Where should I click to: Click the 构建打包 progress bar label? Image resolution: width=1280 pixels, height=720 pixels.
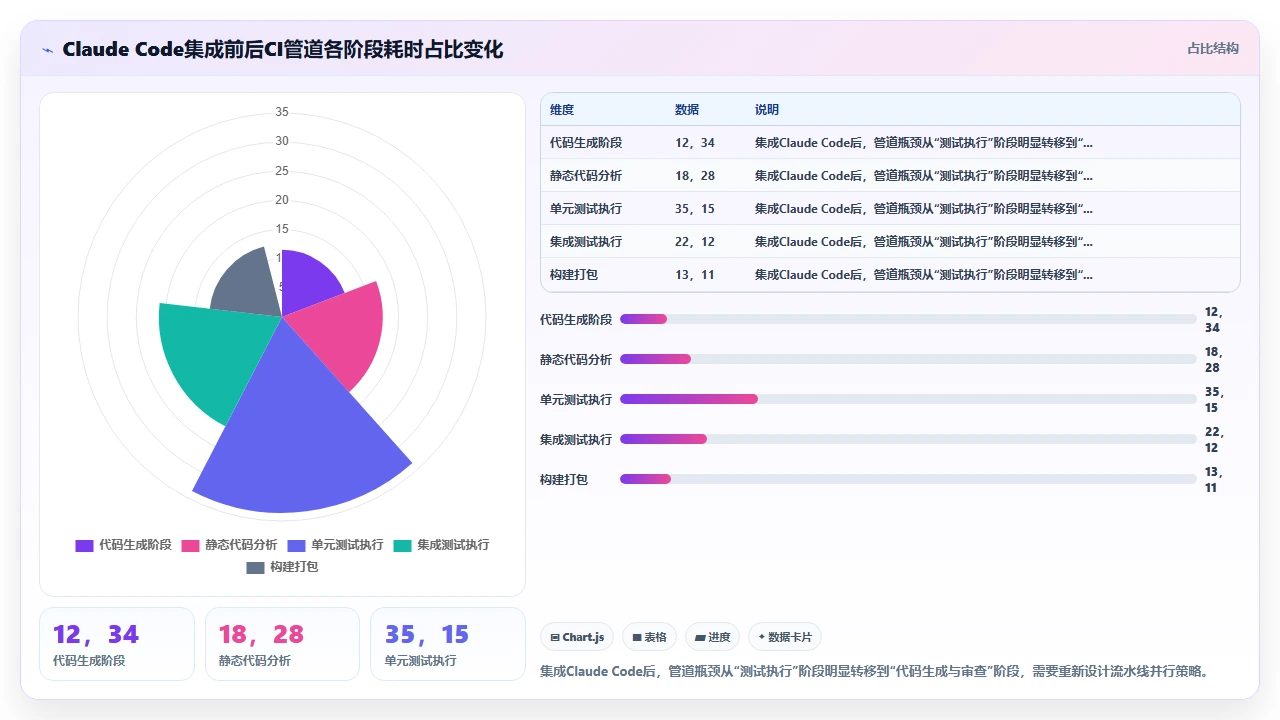pyautogui.click(x=564, y=480)
